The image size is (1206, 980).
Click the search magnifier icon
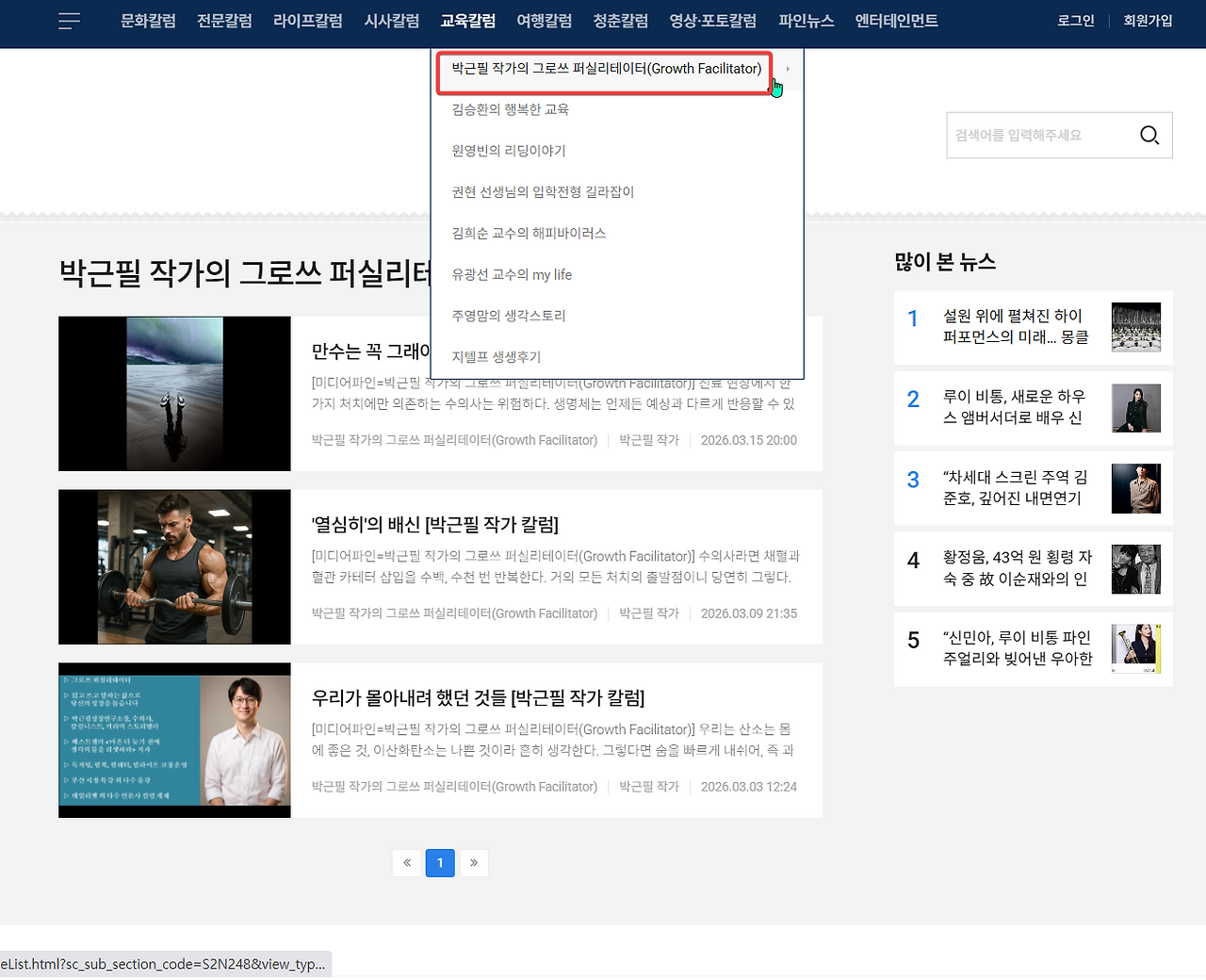coord(1149,135)
